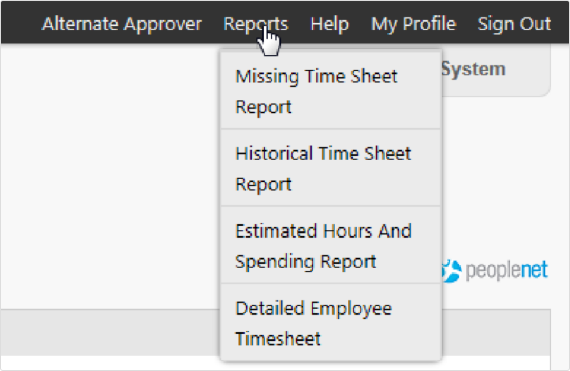The image size is (570, 371).
Task: Click blank page area left of Reports menu
Action: click(109, 174)
